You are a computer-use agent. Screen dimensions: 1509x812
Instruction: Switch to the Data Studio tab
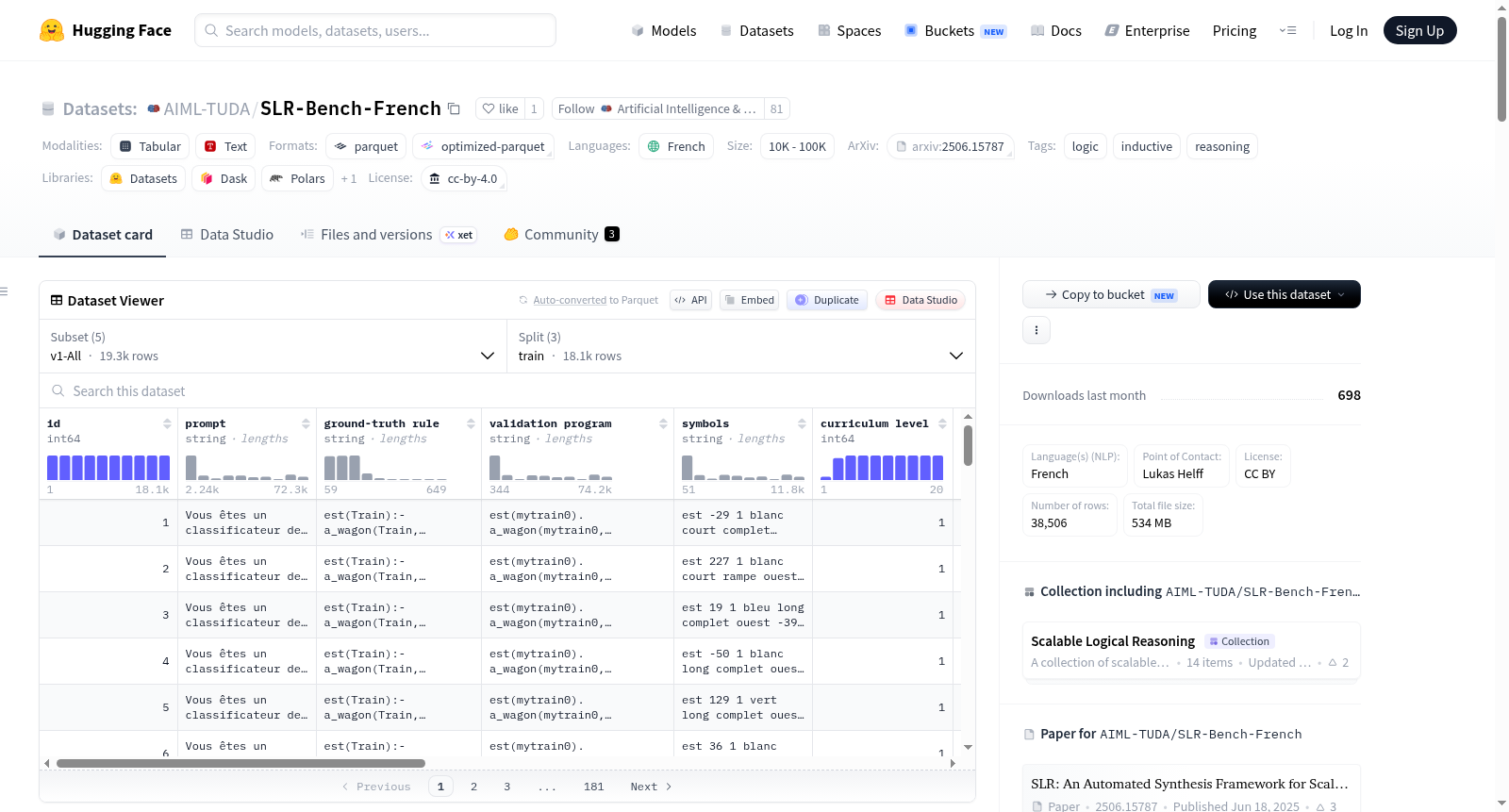226,234
